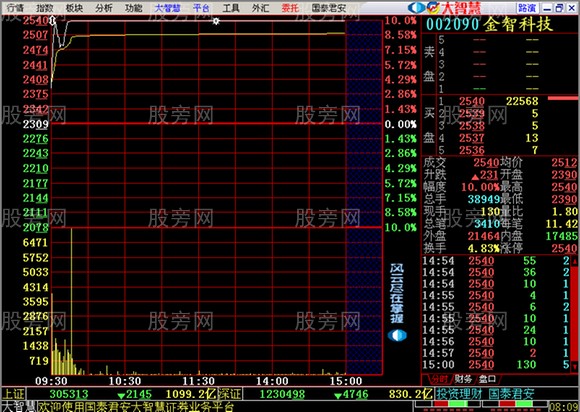The height and width of the screenshot is (412, 580).
Task: Open the red 委托 menu
Action: click(290, 8)
